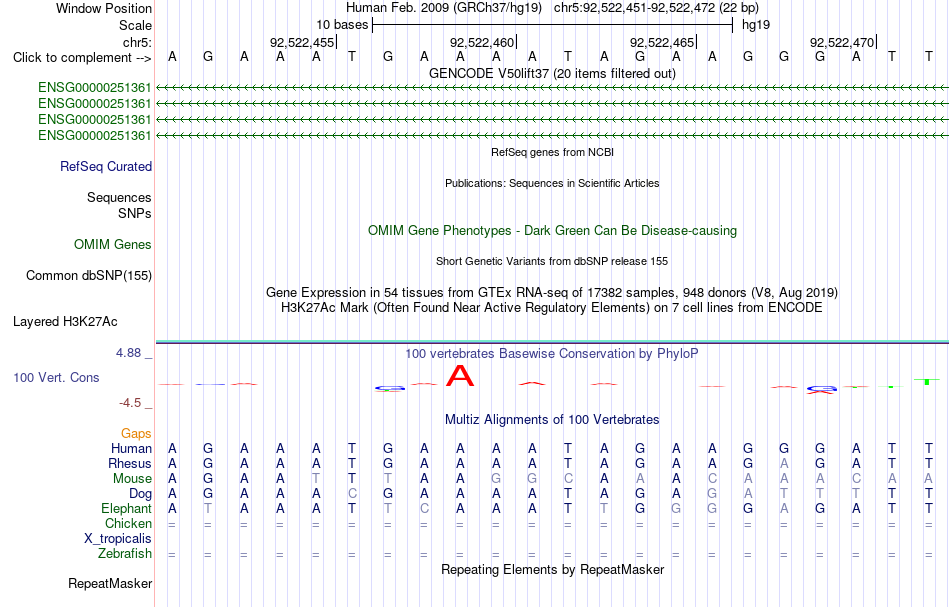Click the hg19 label beside scale bar
The width and height of the screenshot is (950, 607).
(756, 25)
